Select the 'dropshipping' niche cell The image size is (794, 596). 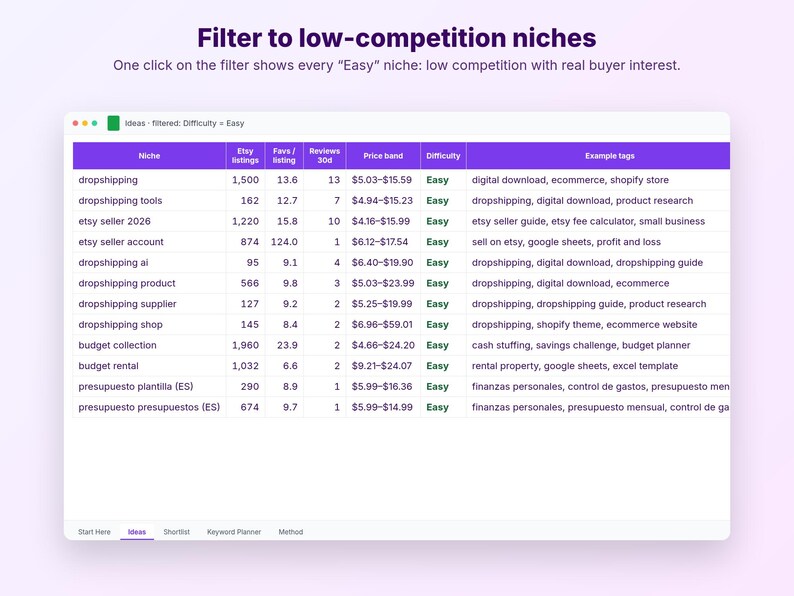(149, 180)
